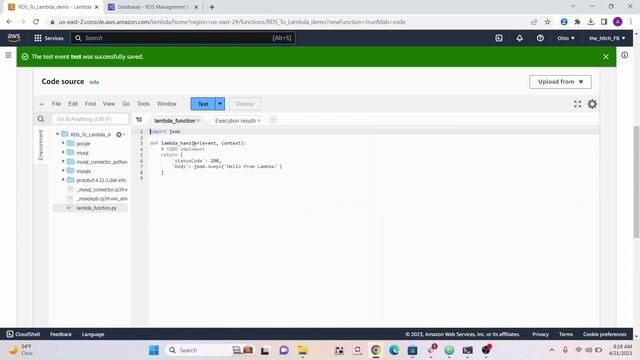Expand the google folder

63,143
